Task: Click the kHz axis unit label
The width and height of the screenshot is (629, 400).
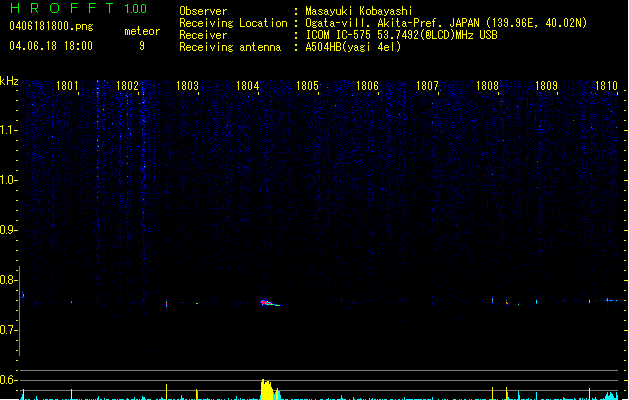Action: pyautogui.click(x=9, y=81)
